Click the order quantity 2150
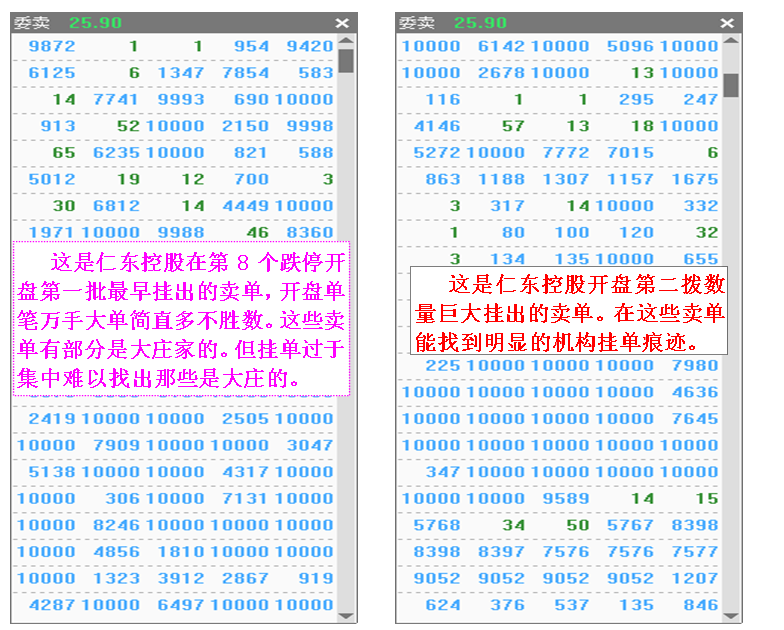 click(246, 126)
